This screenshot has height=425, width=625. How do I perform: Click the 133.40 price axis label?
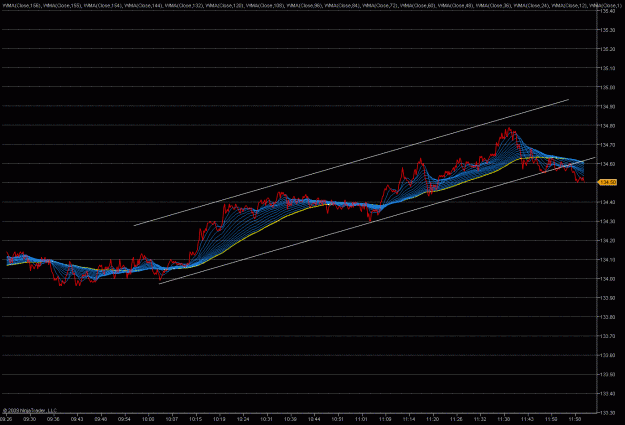click(x=607, y=394)
